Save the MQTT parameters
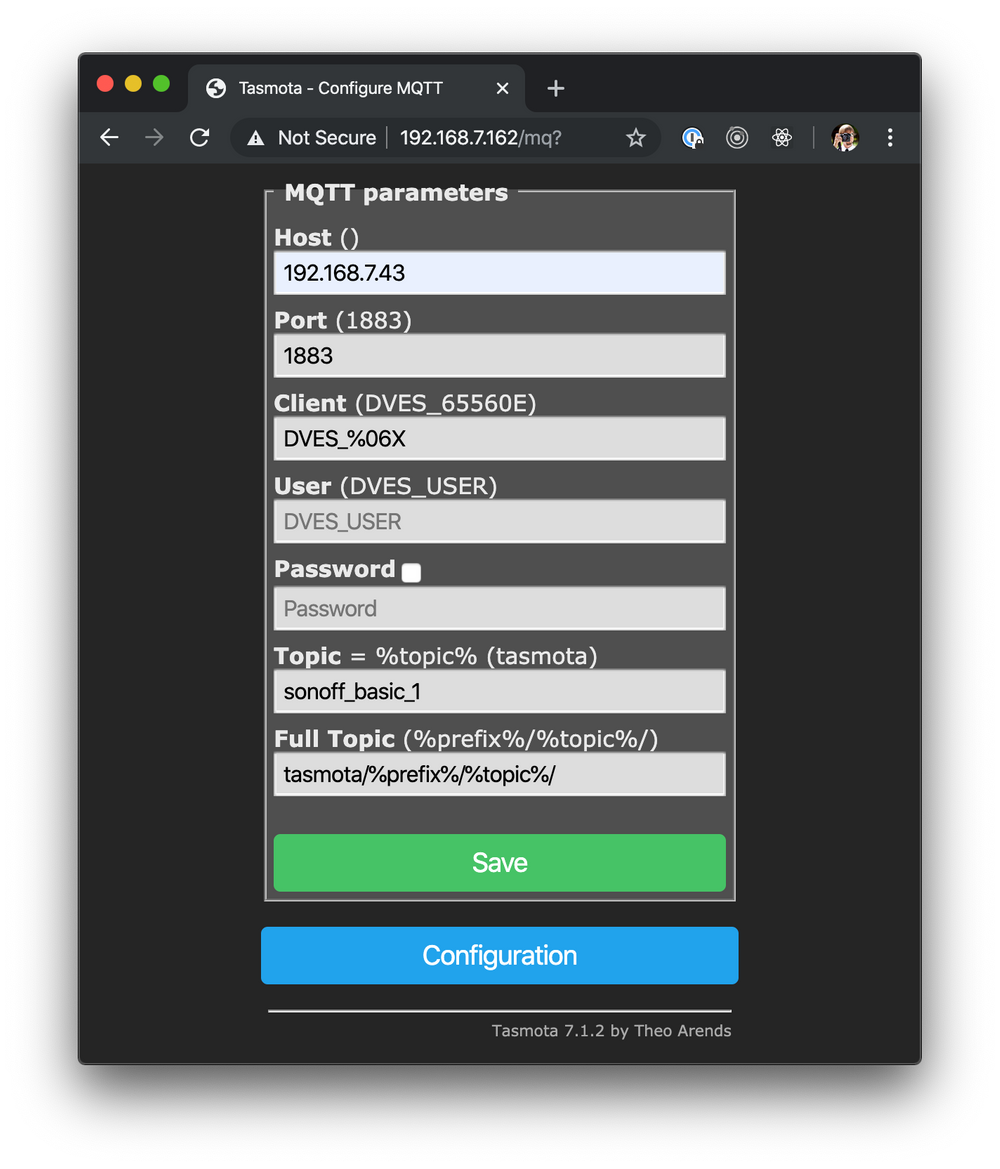Screen dimensions: 1000x1169 499,862
